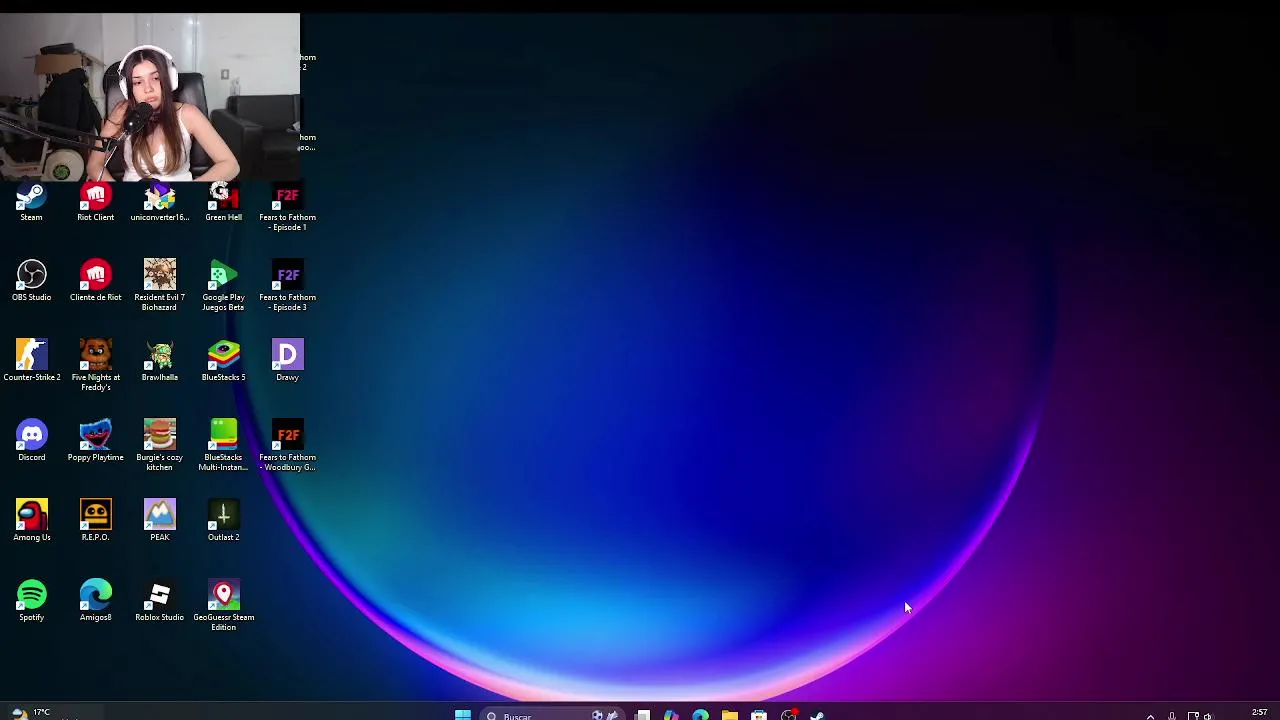Select the Brawlhalla desktop icon
The height and width of the screenshot is (720, 1280).
(159, 361)
